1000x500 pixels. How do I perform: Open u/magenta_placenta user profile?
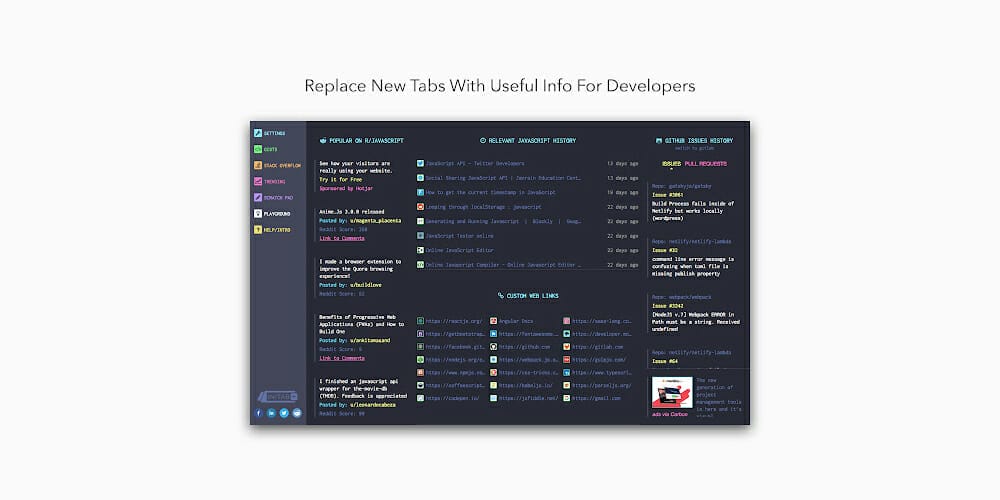click(x=376, y=220)
